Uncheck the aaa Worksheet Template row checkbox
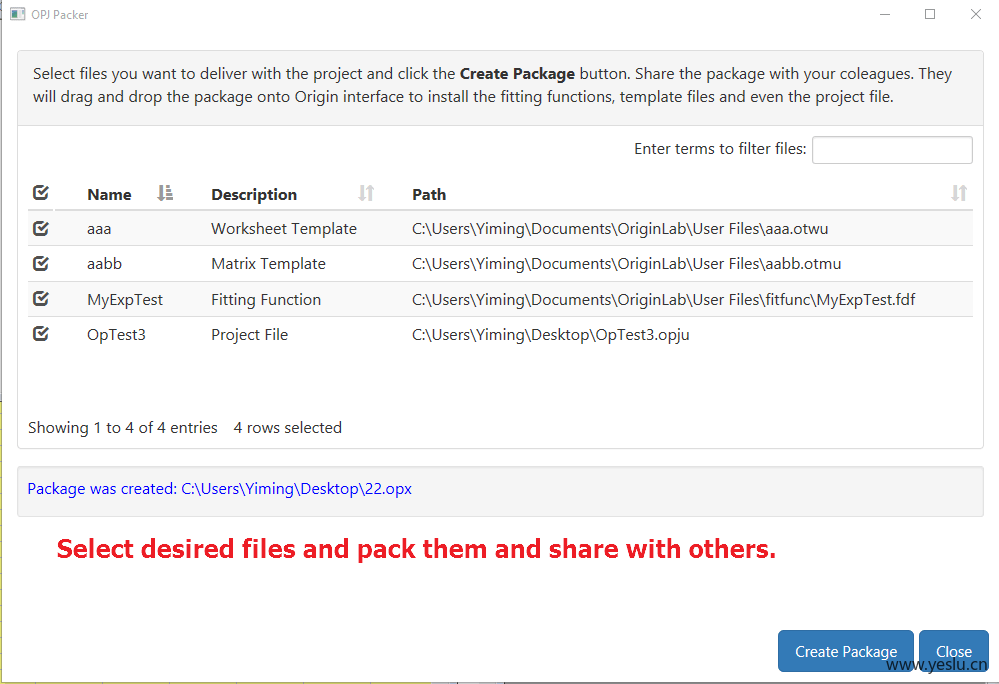 point(41,228)
